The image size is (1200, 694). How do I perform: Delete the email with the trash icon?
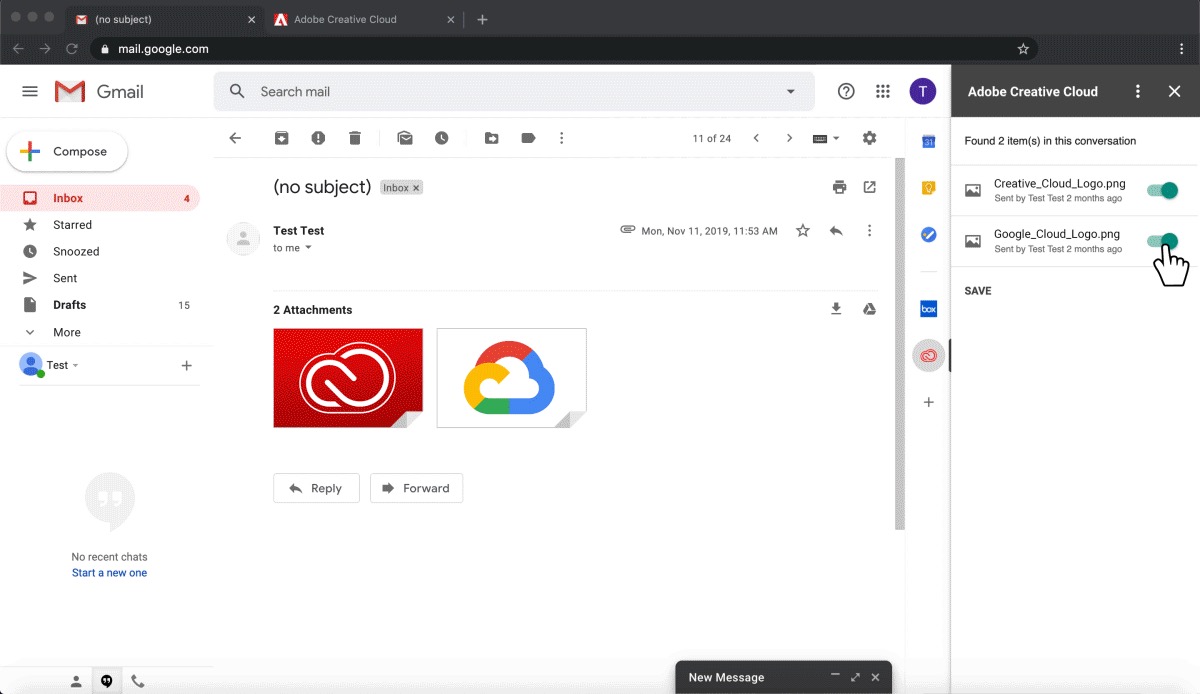[355, 138]
